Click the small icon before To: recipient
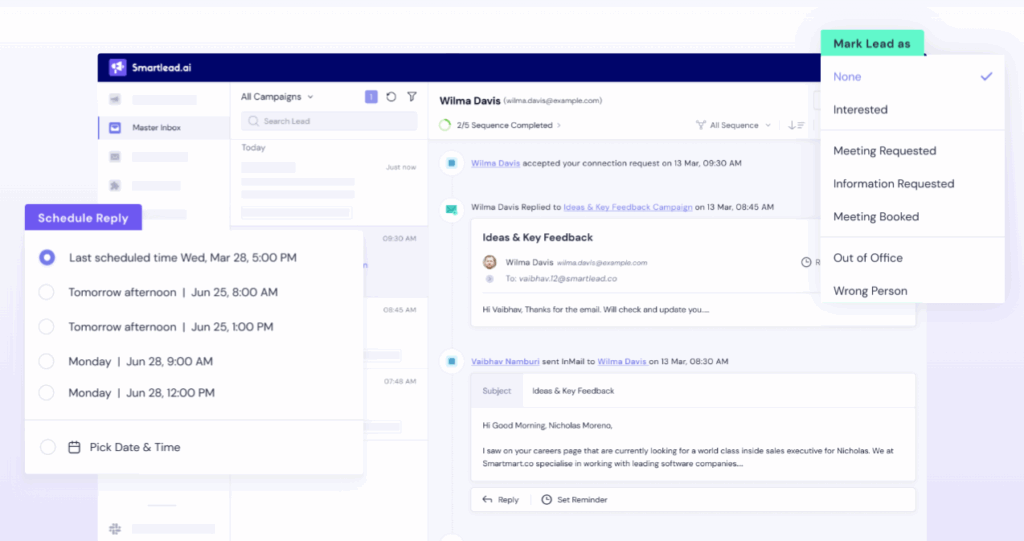 pos(489,278)
